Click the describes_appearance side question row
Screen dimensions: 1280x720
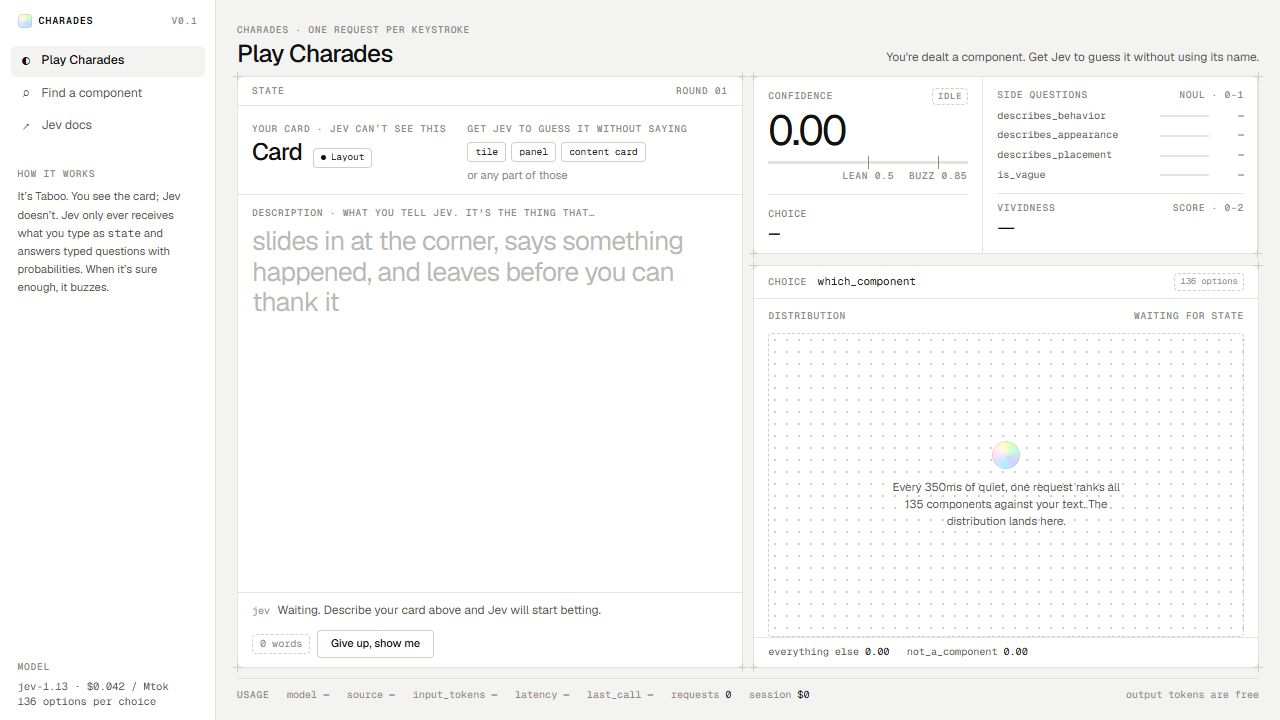pos(1120,135)
